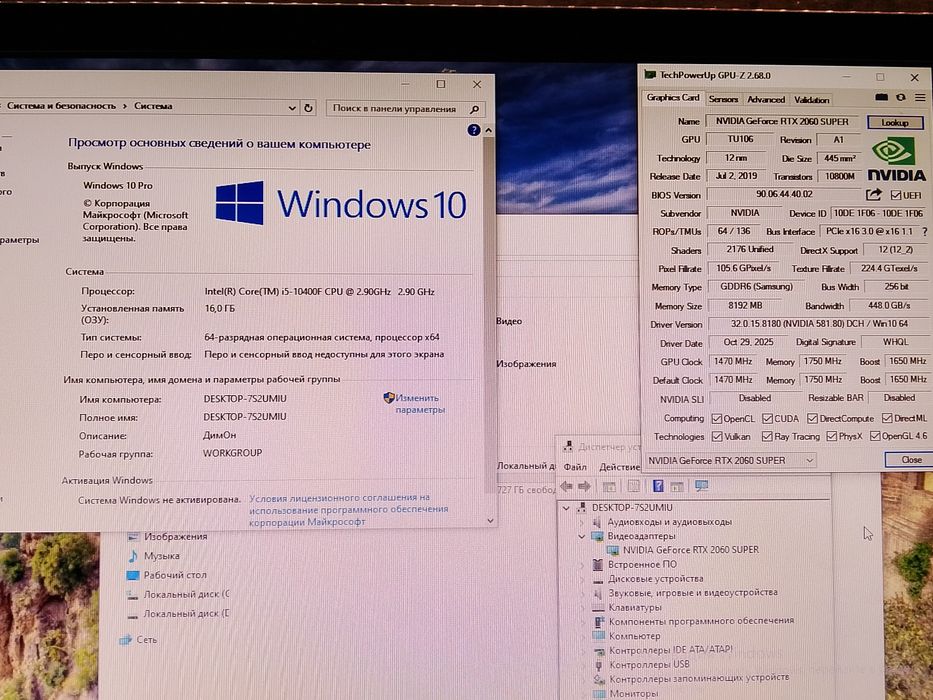Click the Видеоадаптеры category icon in Device Manager
Image resolution: width=933 pixels, height=700 pixels.
[x=597, y=536]
